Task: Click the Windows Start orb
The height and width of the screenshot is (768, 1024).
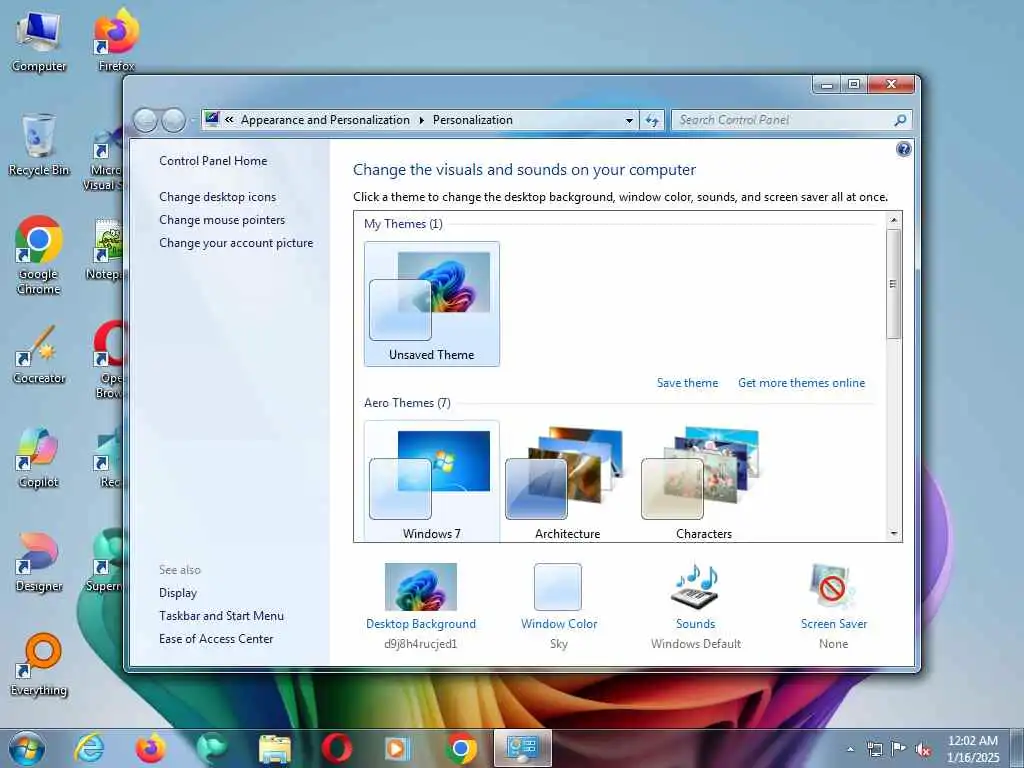Action: [x=27, y=748]
